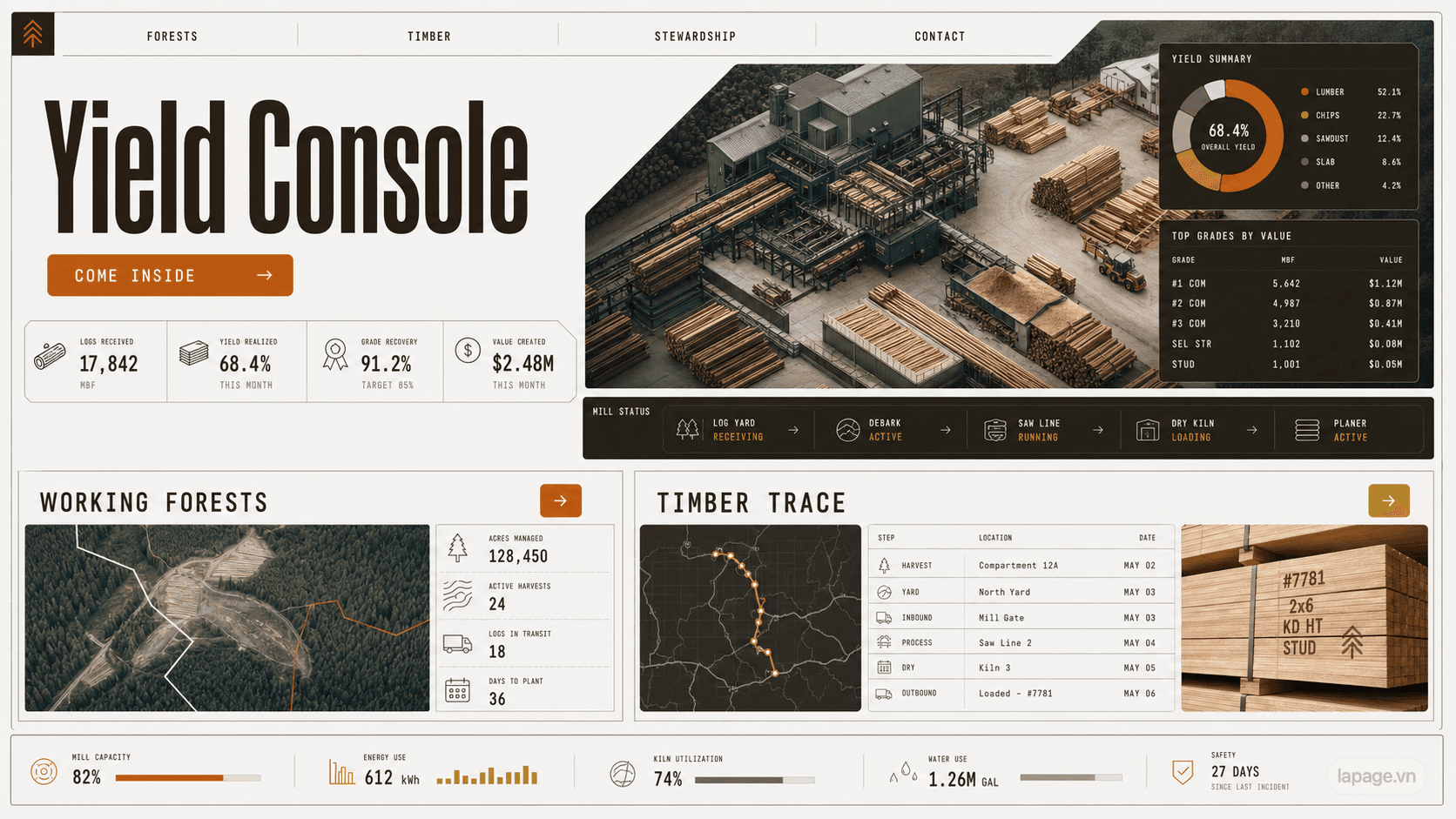Viewport: 1456px width, 819px height.
Task: Click the Debark status icon
Action: (x=847, y=430)
